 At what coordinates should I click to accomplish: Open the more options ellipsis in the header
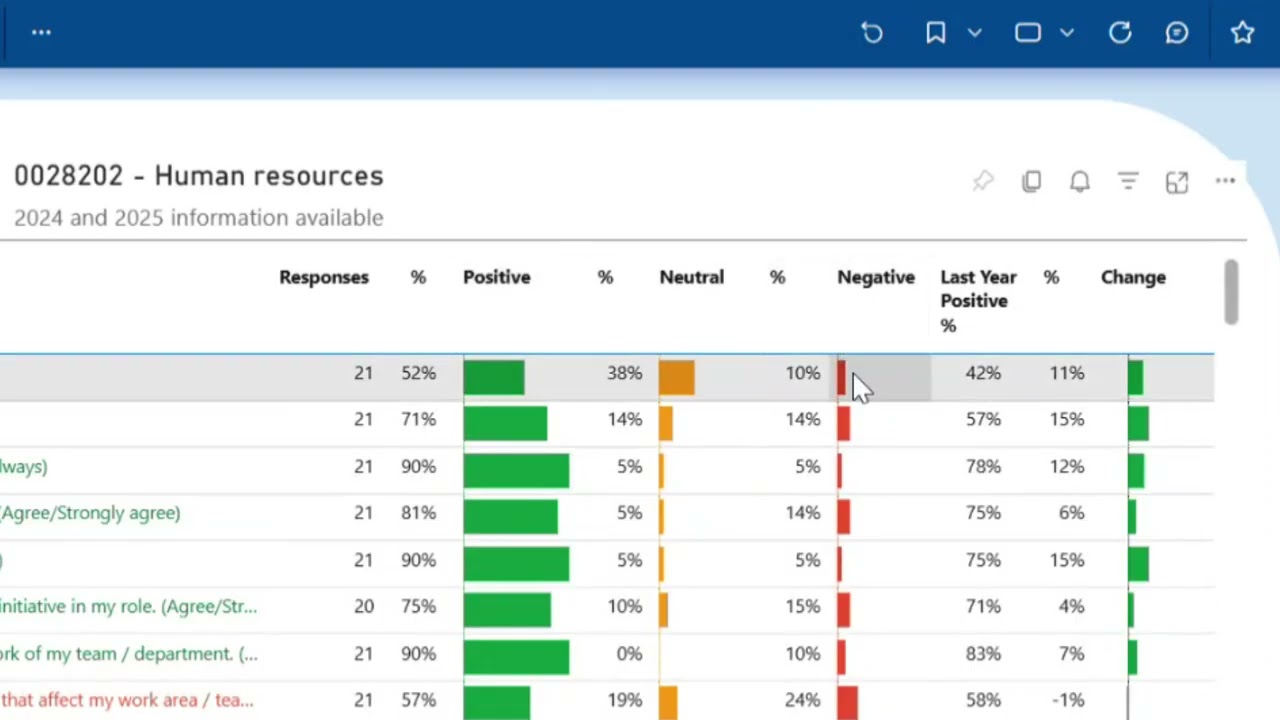(x=41, y=33)
